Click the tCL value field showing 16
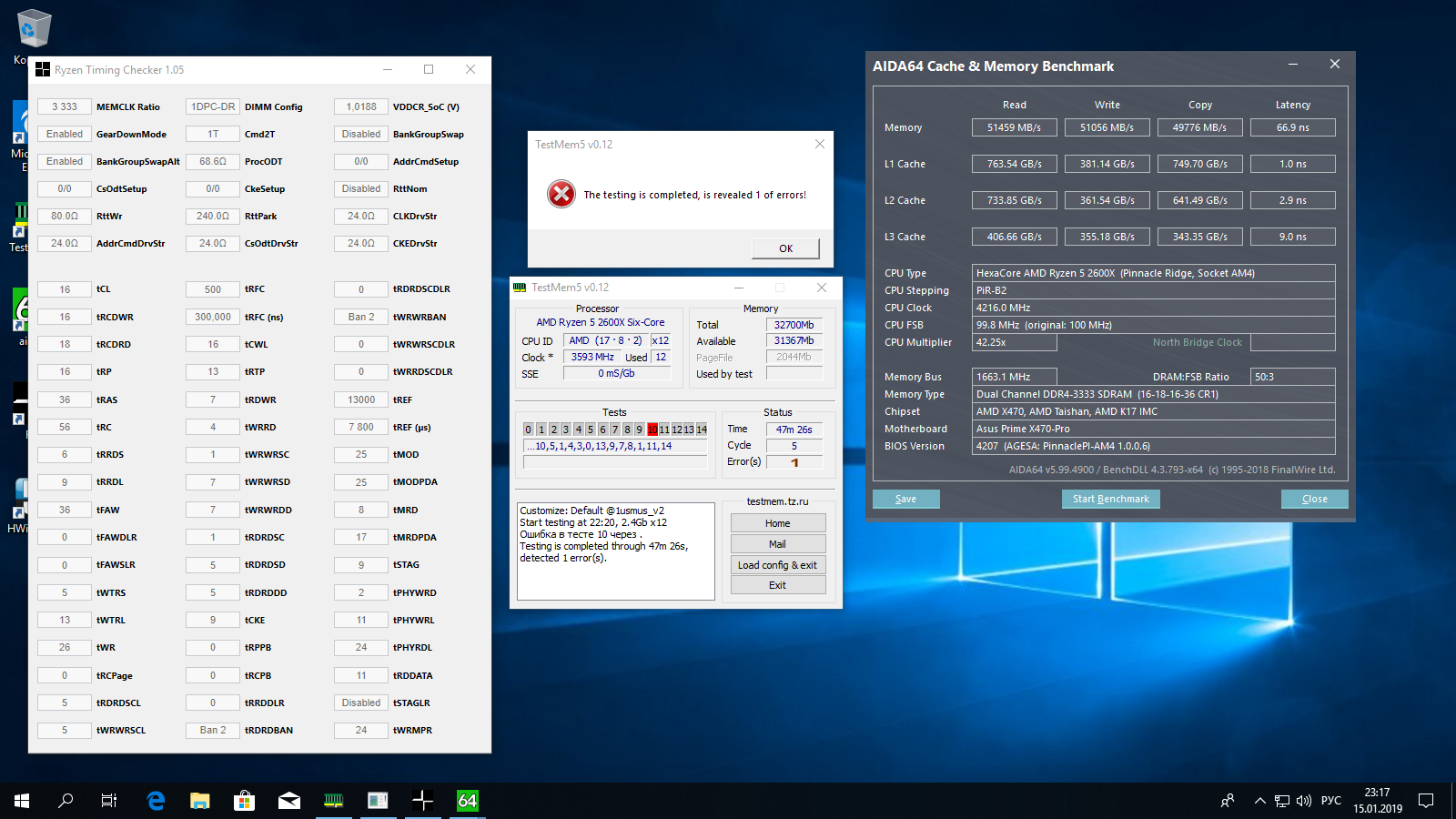This screenshot has height=819, width=1456. coord(65,289)
